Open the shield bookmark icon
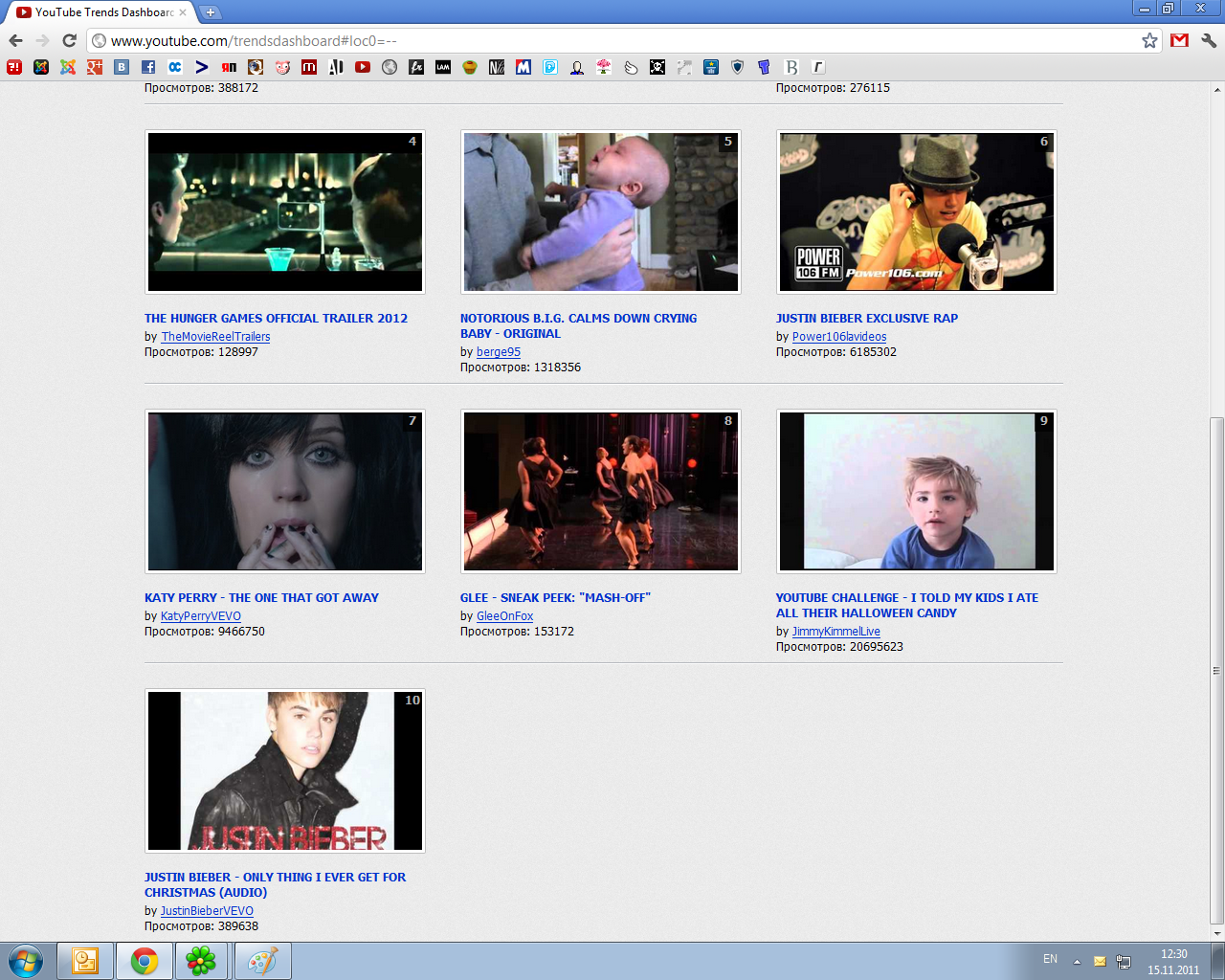1225x980 pixels. pyautogui.click(x=738, y=67)
